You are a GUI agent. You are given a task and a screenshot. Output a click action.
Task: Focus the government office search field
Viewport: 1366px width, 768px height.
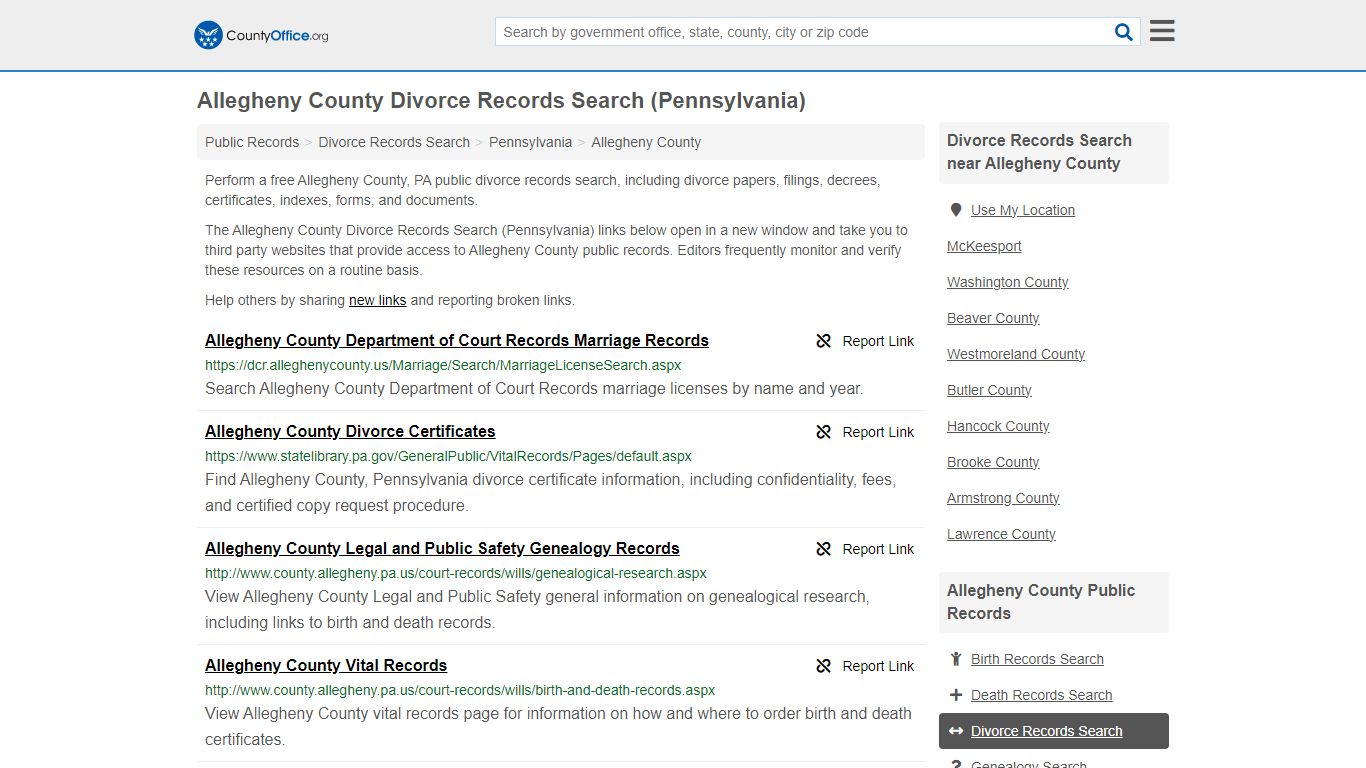click(806, 32)
